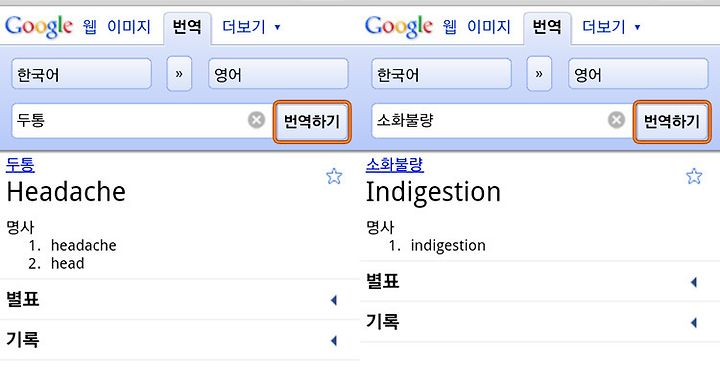The width and height of the screenshot is (720, 384).
Task: Switch to 이미지 tab in left panel
Action: (129, 27)
